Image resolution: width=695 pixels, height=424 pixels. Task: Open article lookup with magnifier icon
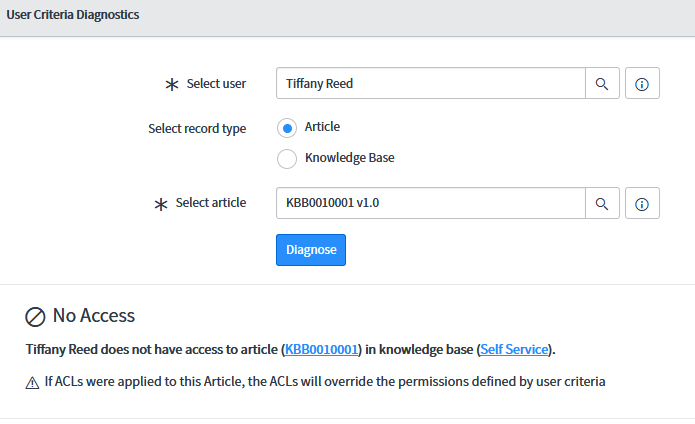(x=602, y=203)
